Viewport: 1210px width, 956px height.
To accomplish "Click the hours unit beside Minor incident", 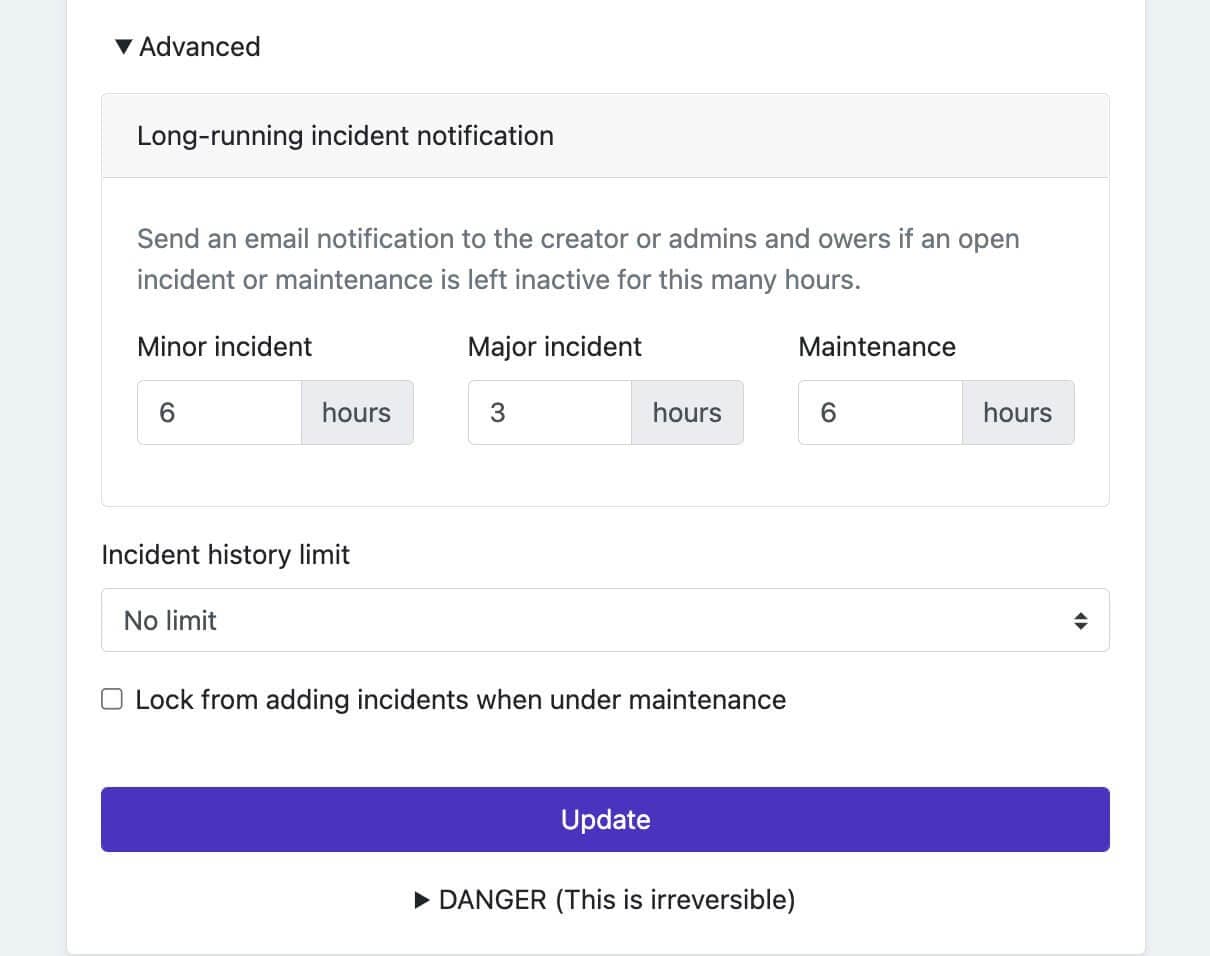I will pyautogui.click(x=356, y=412).
